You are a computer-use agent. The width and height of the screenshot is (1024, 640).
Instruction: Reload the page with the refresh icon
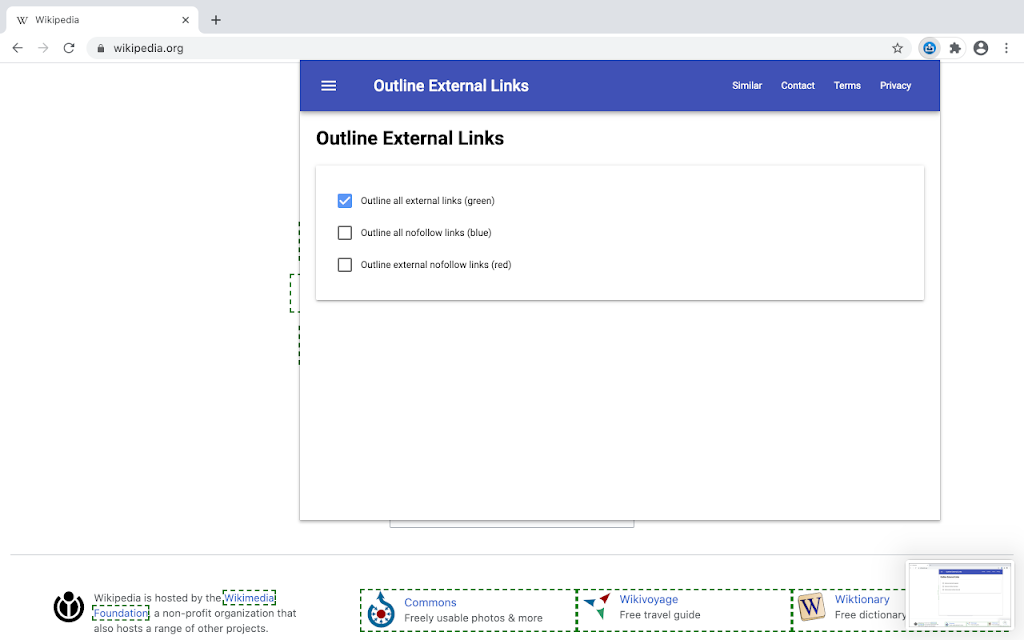pyautogui.click(x=69, y=48)
